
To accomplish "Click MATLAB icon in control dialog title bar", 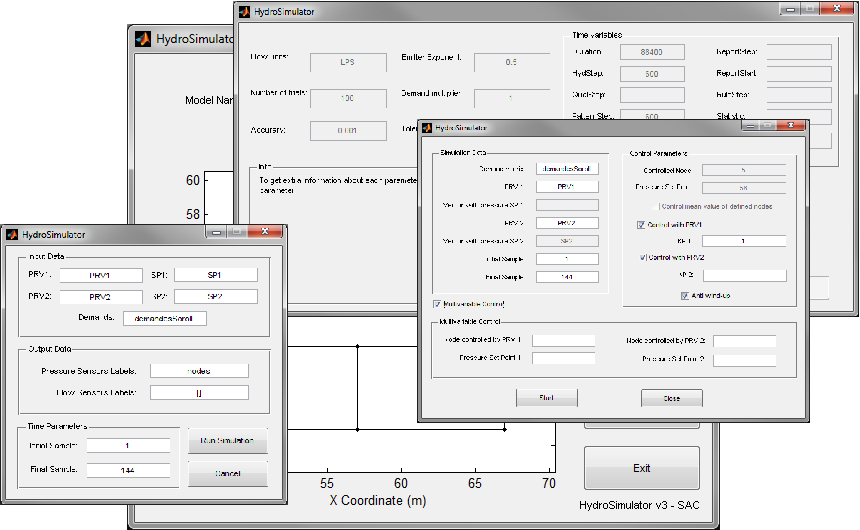I will (x=429, y=128).
